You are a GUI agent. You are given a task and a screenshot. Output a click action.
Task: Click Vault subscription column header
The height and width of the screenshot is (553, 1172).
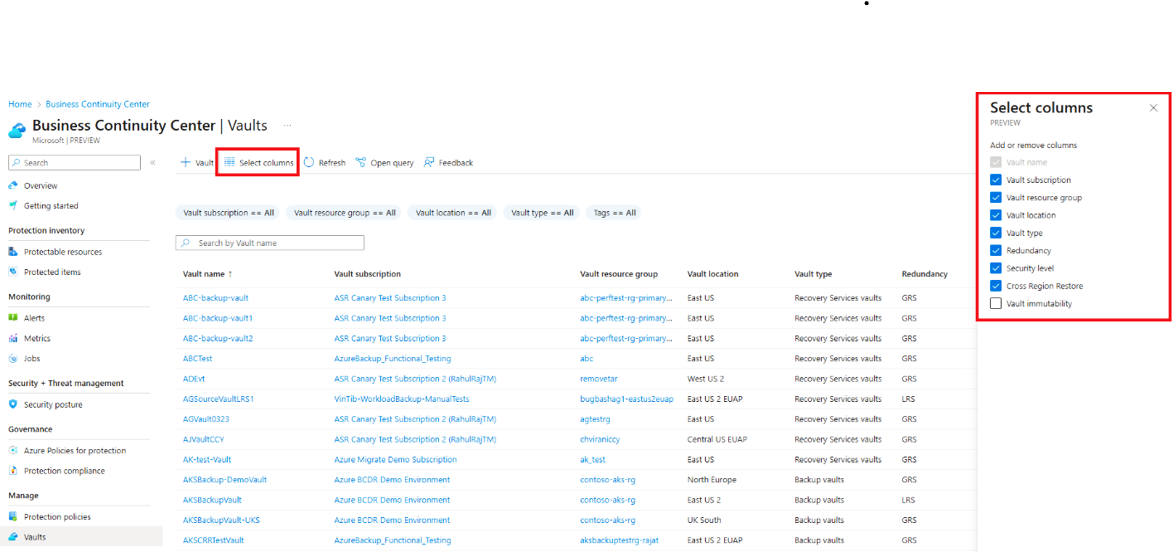point(367,274)
